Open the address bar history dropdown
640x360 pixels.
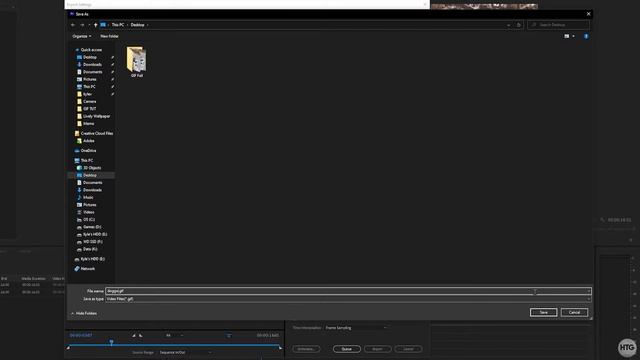point(509,25)
